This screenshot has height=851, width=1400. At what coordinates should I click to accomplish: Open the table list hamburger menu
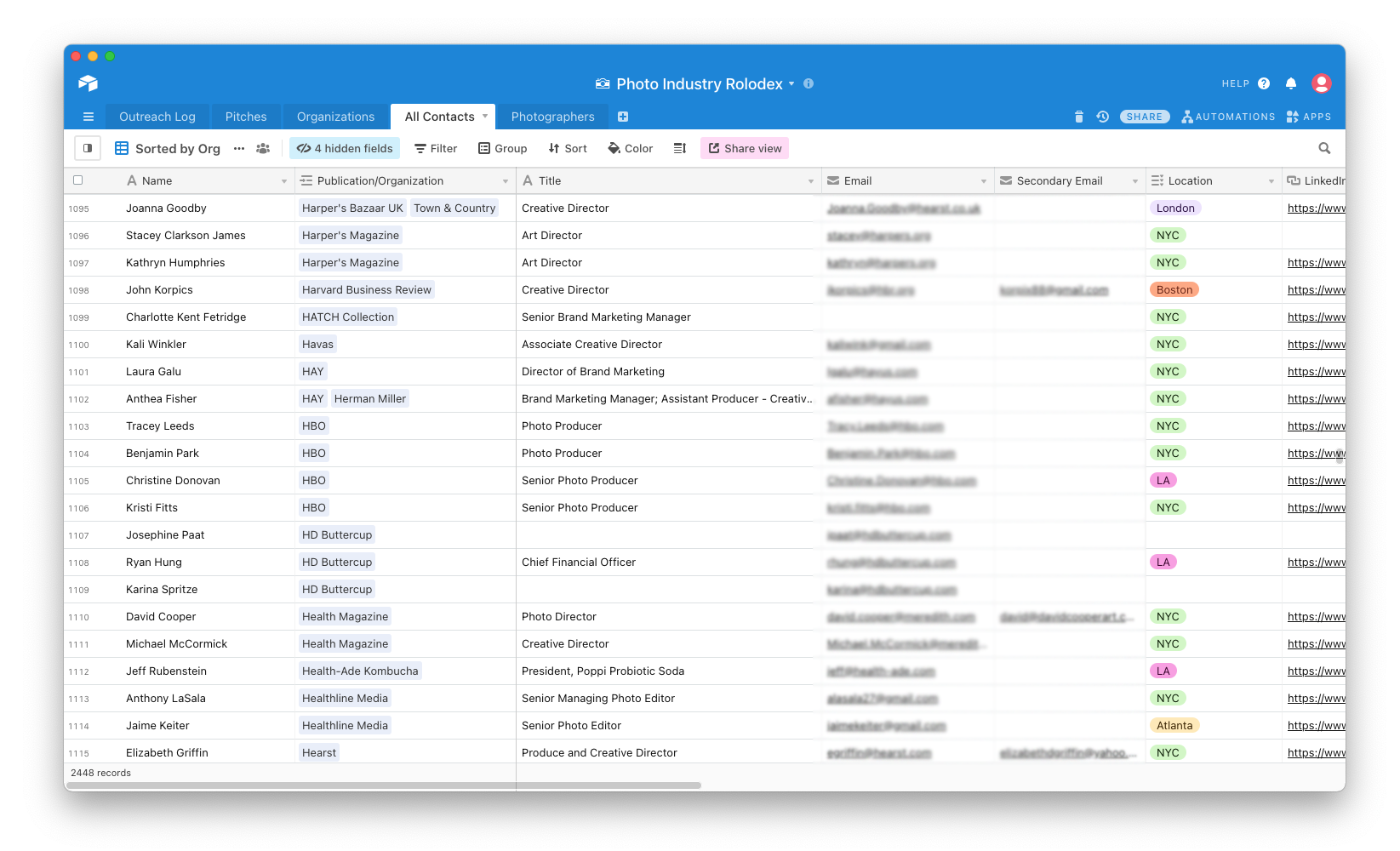click(89, 117)
